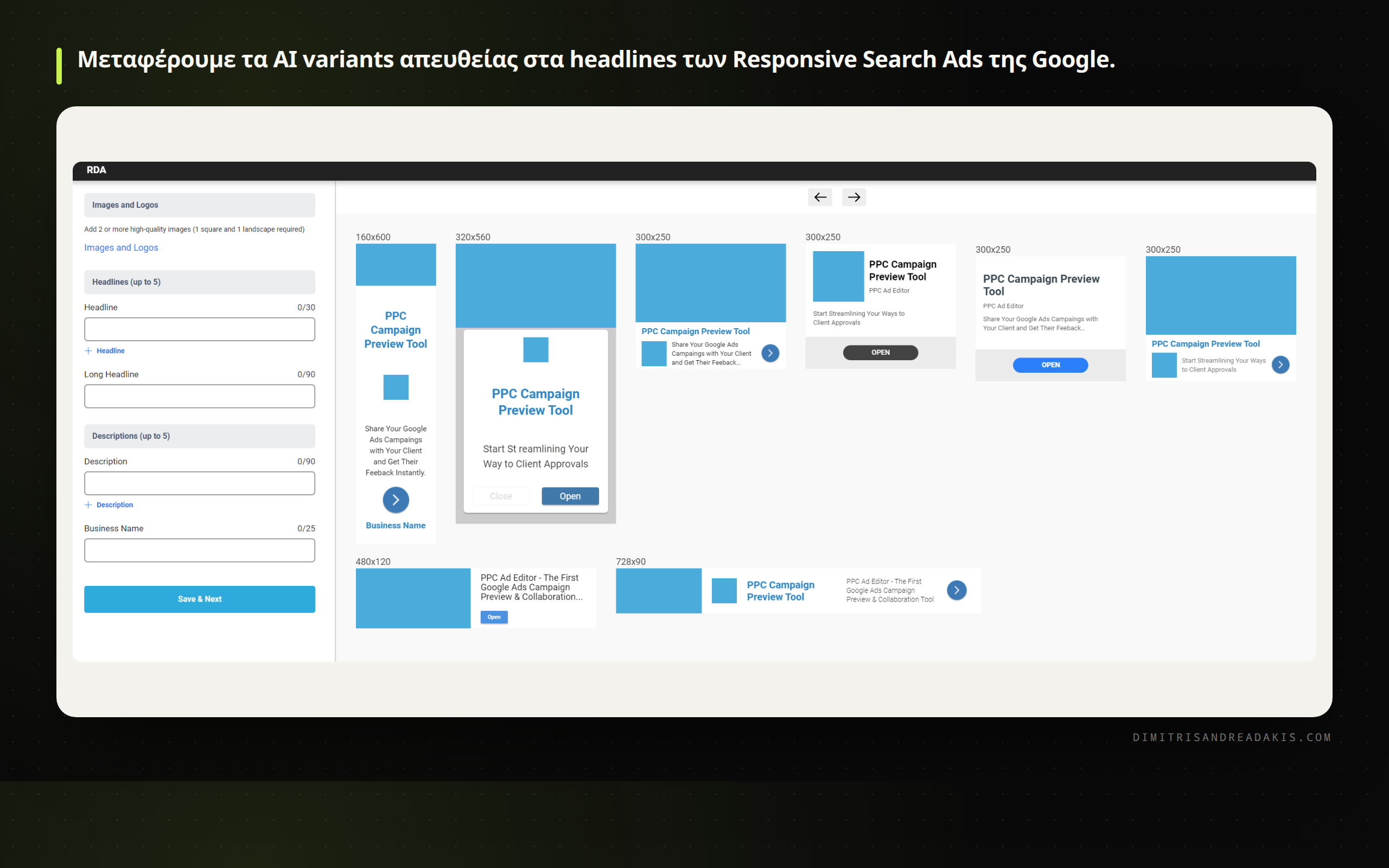The height and width of the screenshot is (868, 1389).
Task: Click the RDA title tab
Action: 97,170
